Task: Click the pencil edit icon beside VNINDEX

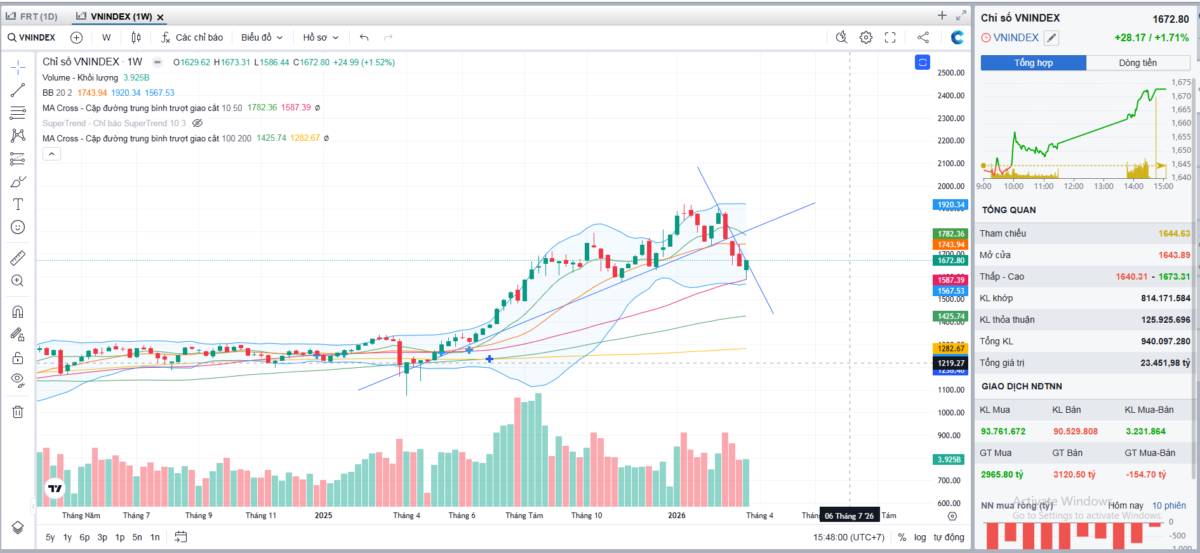Action: pyautogui.click(x=1051, y=38)
